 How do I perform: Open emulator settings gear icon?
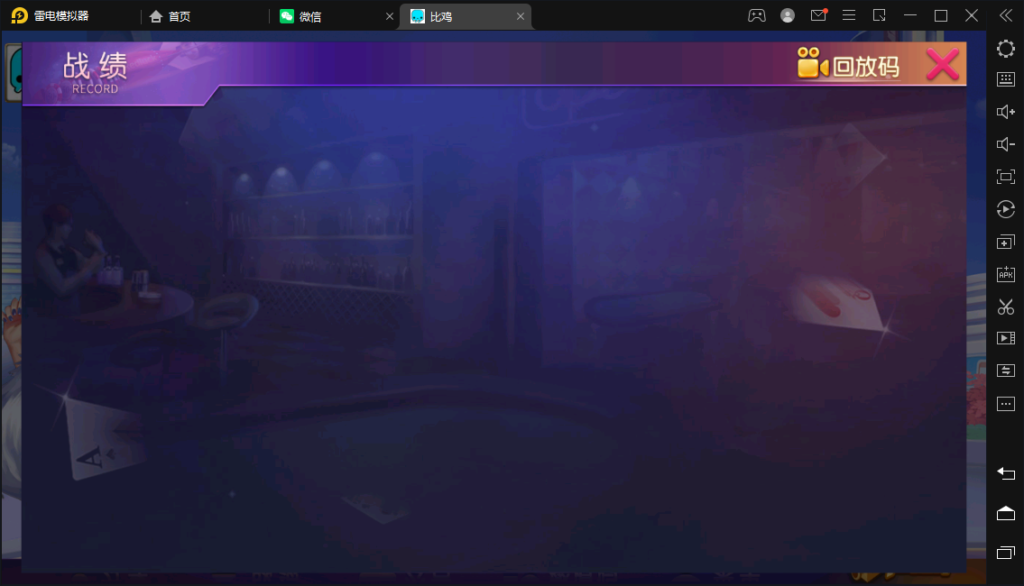[x=1006, y=48]
